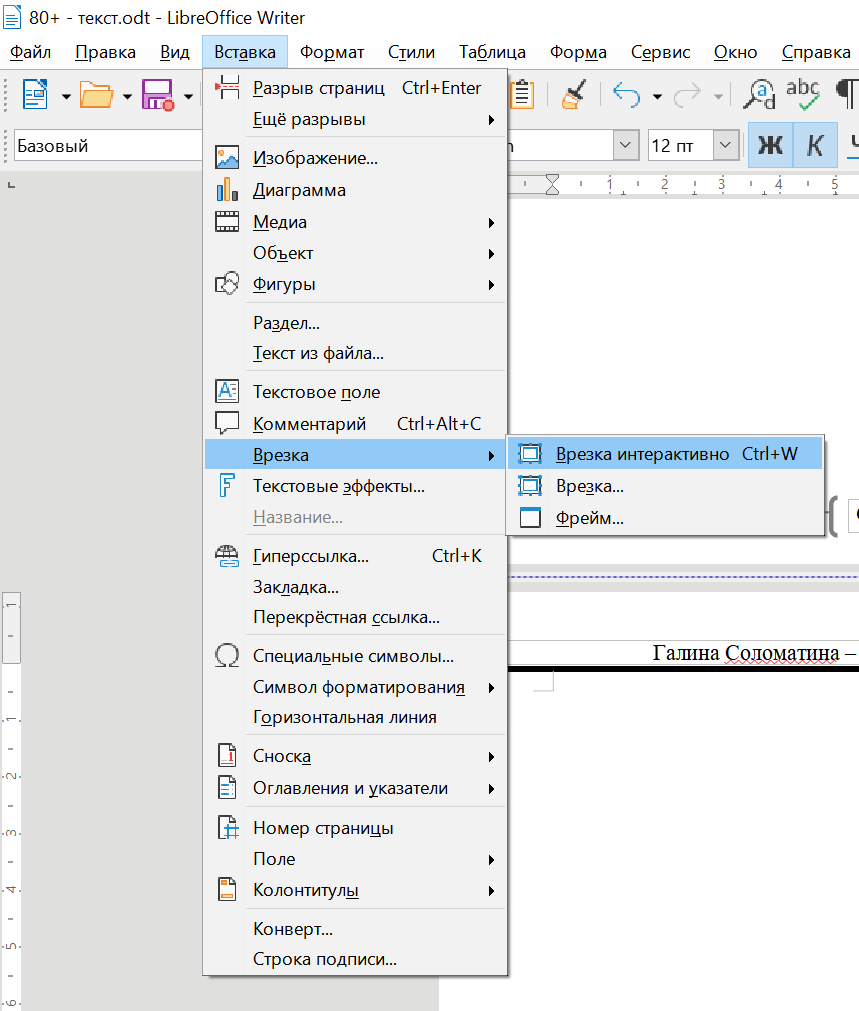The image size is (859, 1011).
Task: Select Разрыв страниц menu entry
Action: pos(355,88)
